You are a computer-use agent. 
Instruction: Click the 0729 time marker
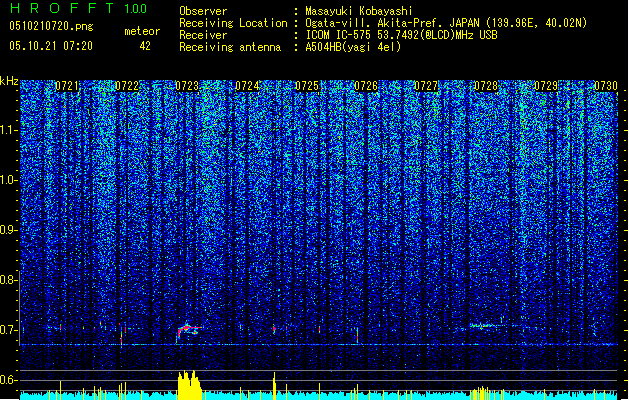(546, 86)
